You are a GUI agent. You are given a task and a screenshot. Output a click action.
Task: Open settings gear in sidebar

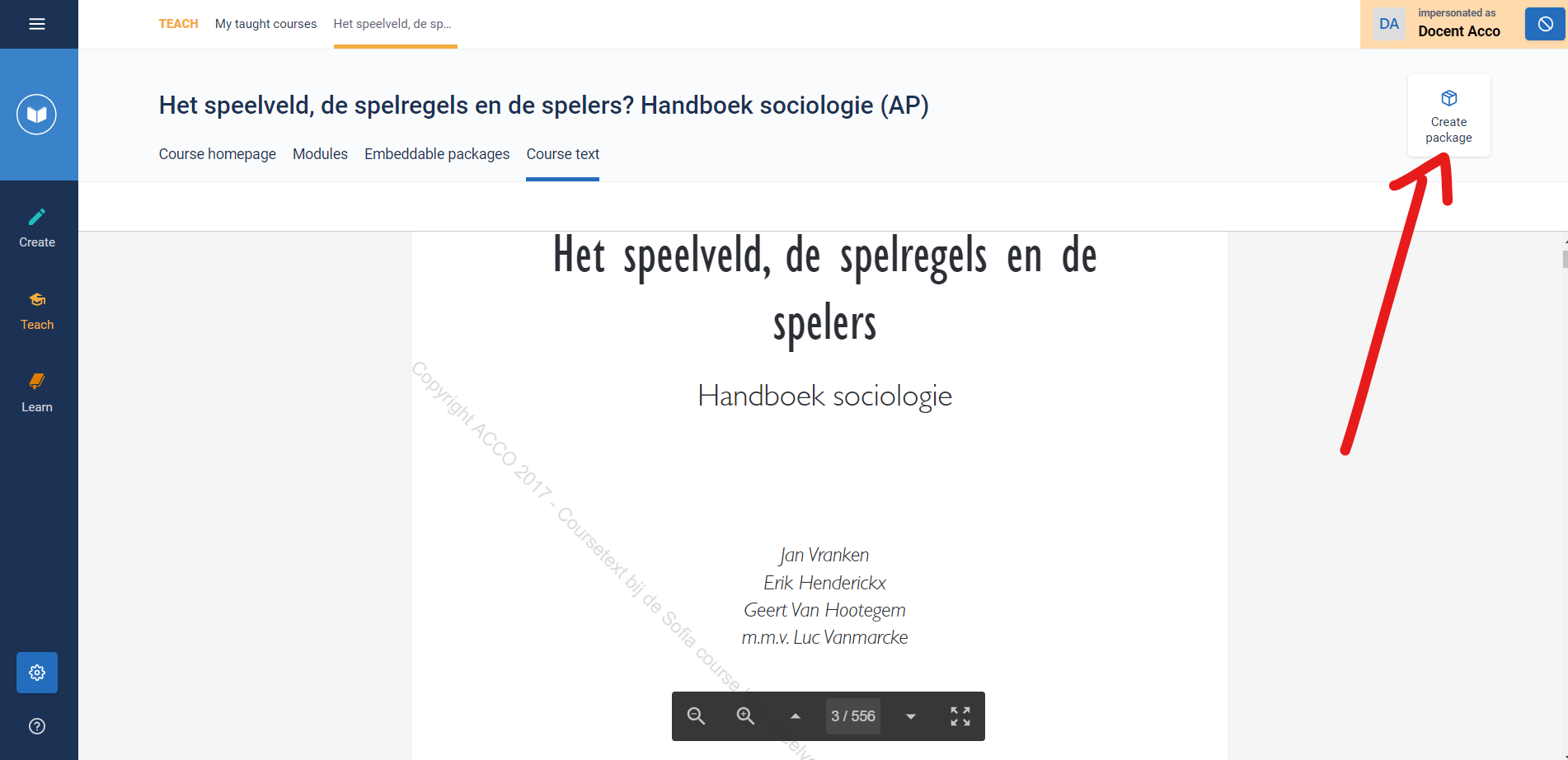pos(37,673)
